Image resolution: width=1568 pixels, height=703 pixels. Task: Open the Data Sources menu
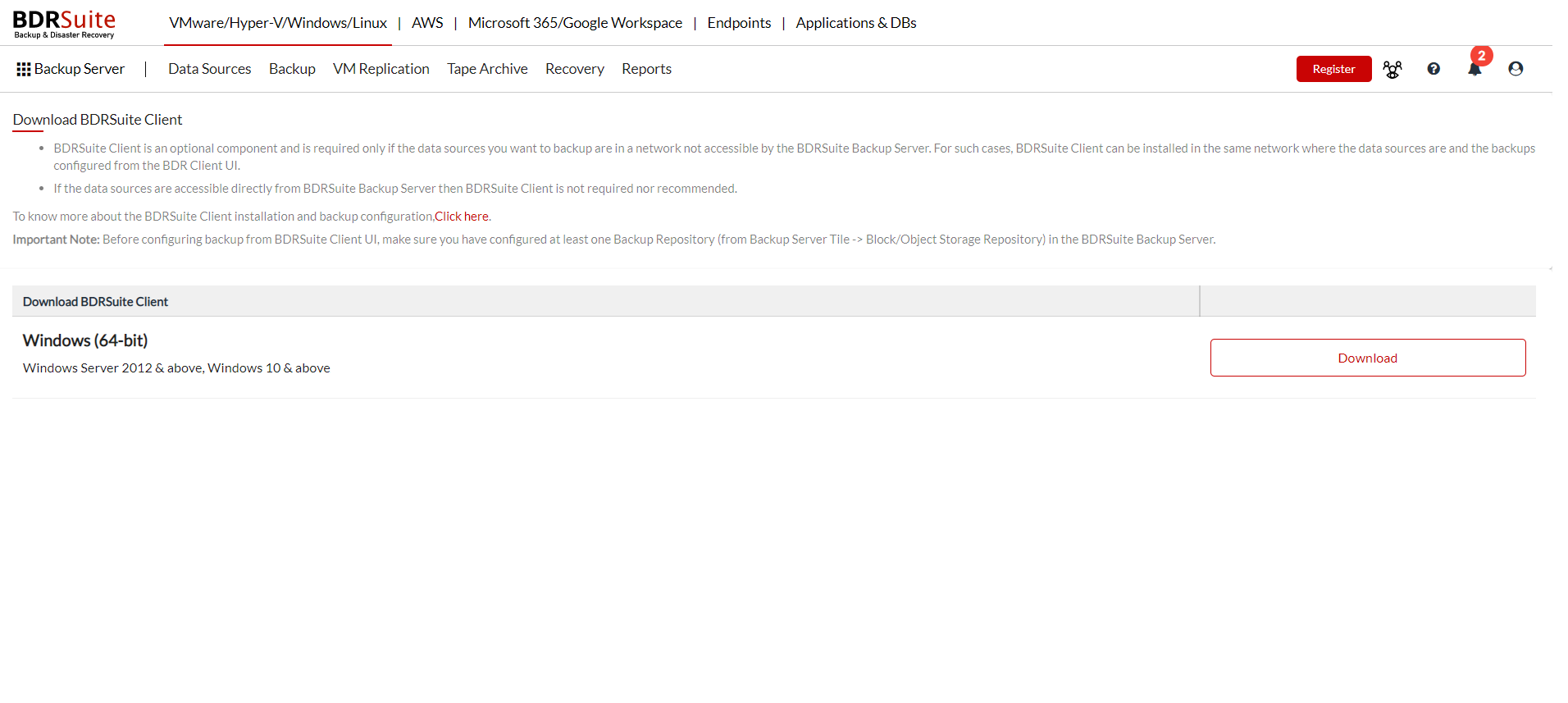coord(210,69)
